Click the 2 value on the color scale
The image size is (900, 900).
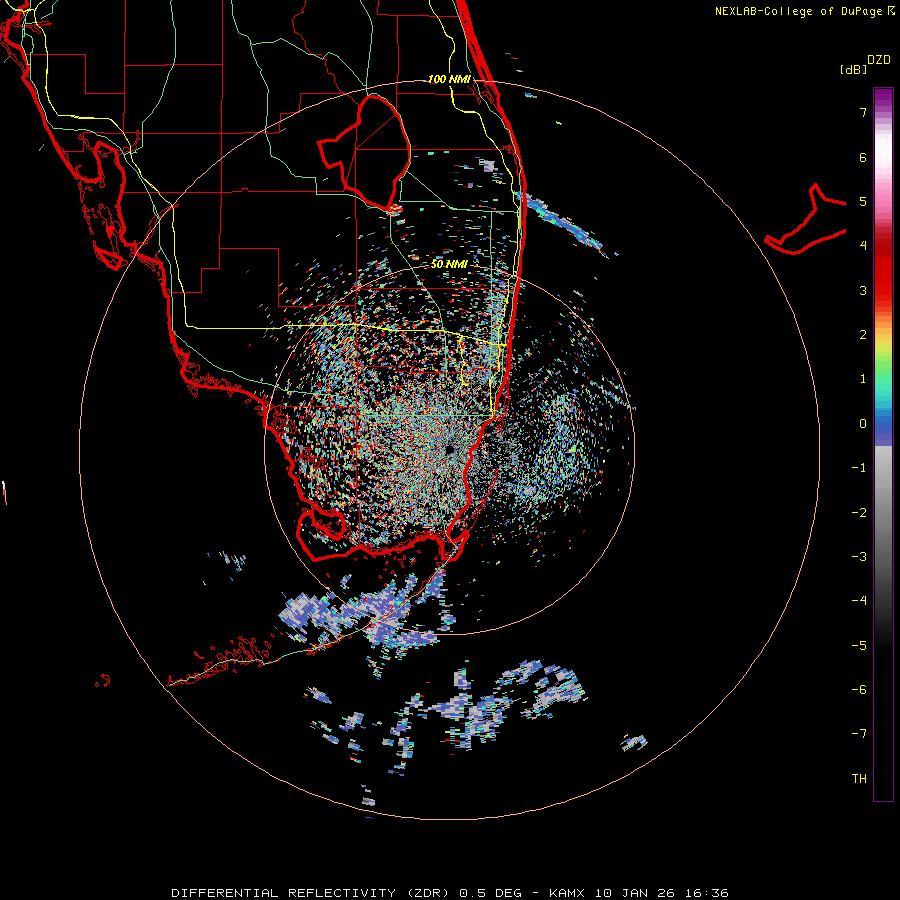point(863,335)
